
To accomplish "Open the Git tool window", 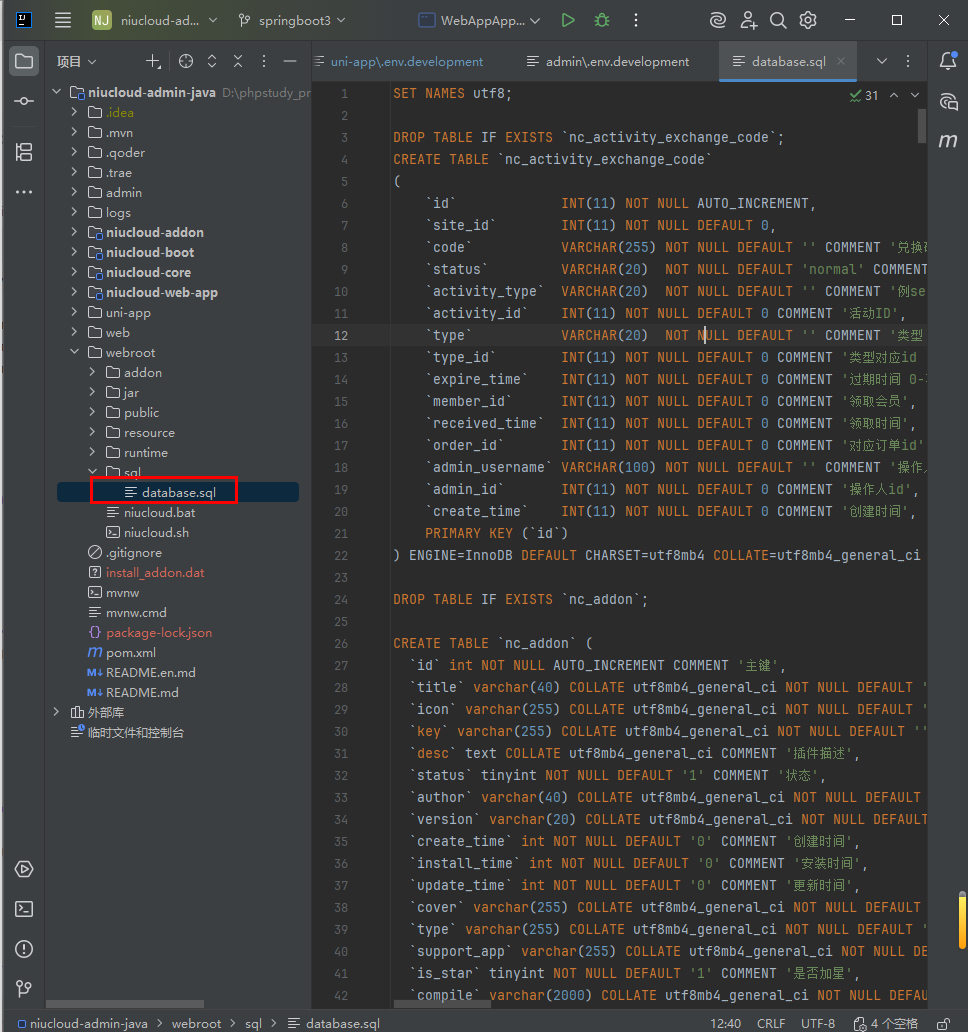I will coord(24,989).
